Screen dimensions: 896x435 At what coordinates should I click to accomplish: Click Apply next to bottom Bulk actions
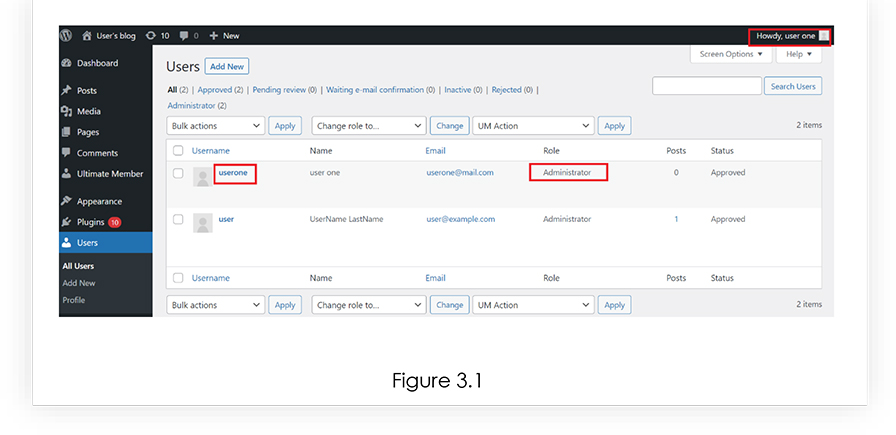285,305
